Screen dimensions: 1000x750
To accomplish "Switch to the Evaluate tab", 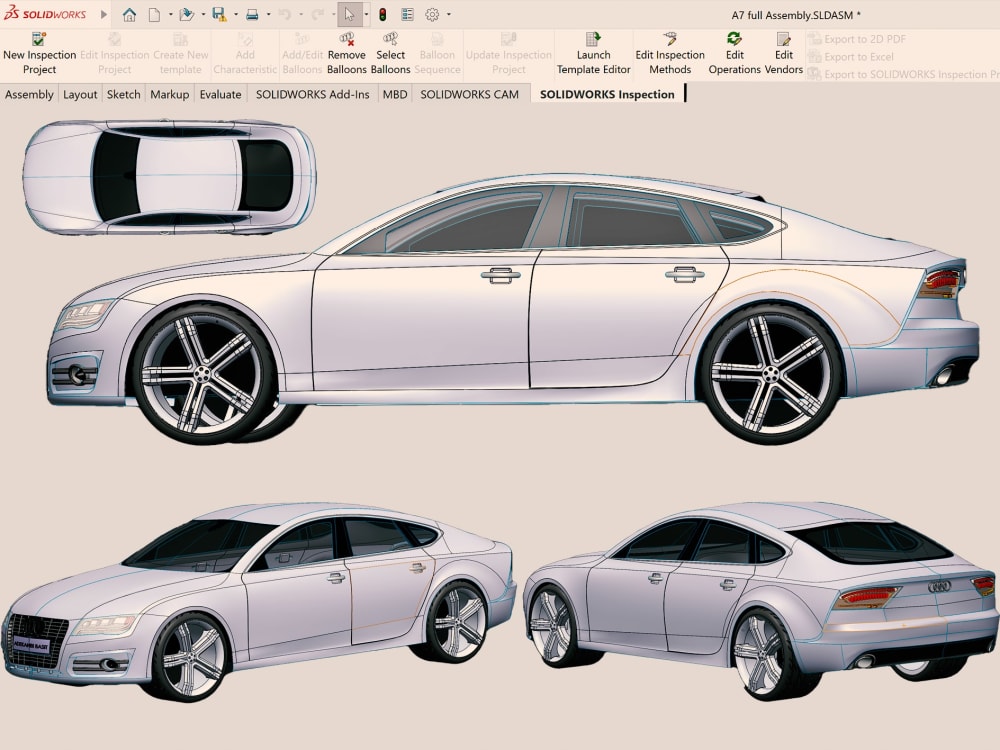I will [x=220, y=94].
